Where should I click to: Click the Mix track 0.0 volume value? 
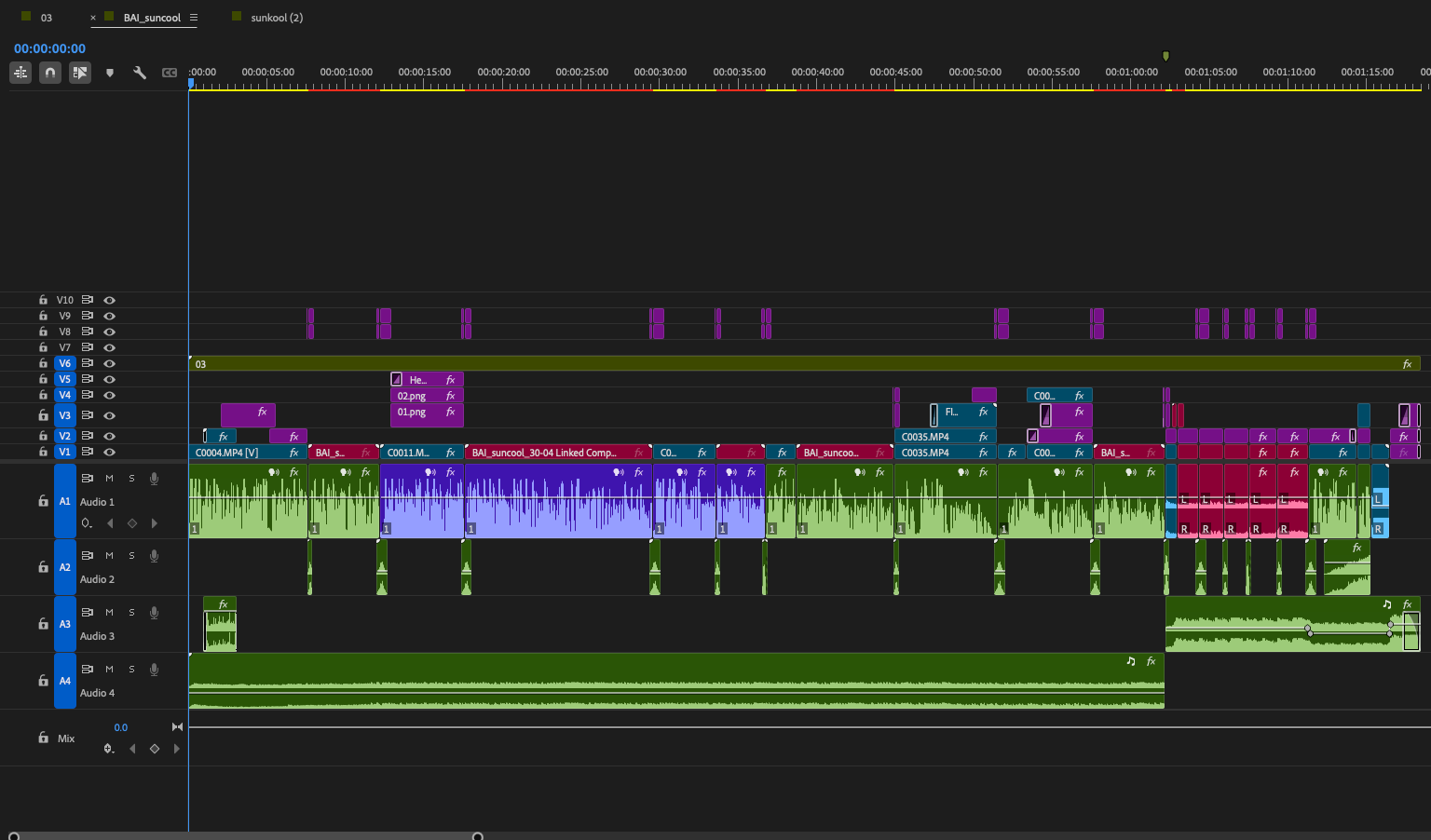tap(121, 727)
